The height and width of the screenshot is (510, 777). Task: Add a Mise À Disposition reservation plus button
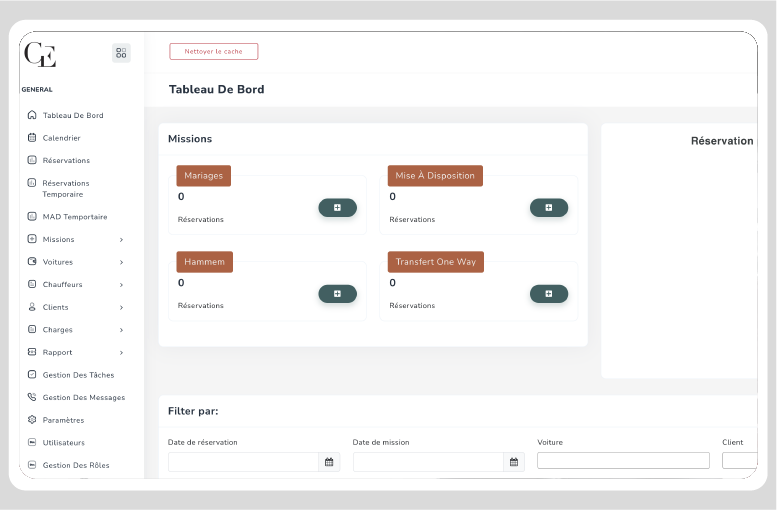pyautogui.click(x=549, y=208)
